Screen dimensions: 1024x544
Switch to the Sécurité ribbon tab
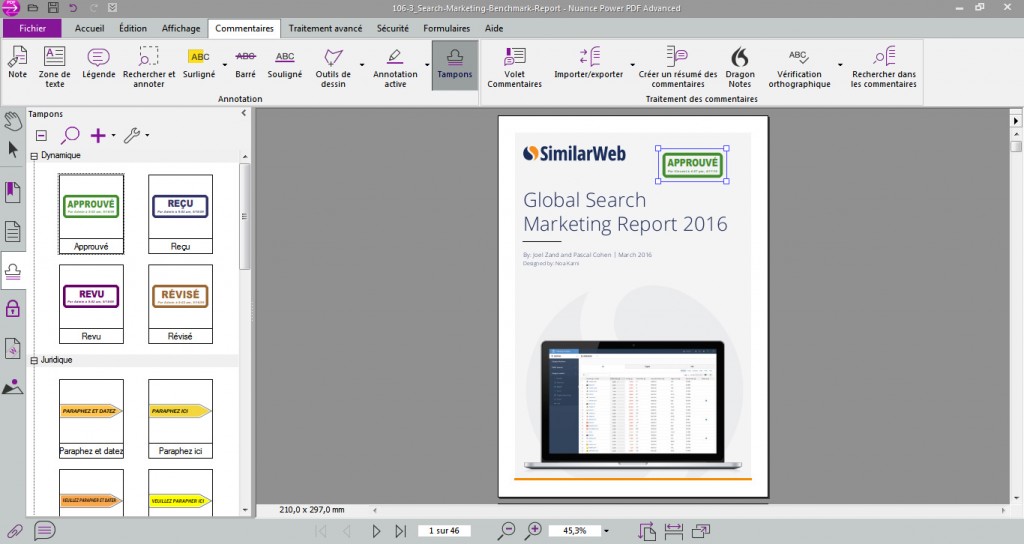pos(392,28)
